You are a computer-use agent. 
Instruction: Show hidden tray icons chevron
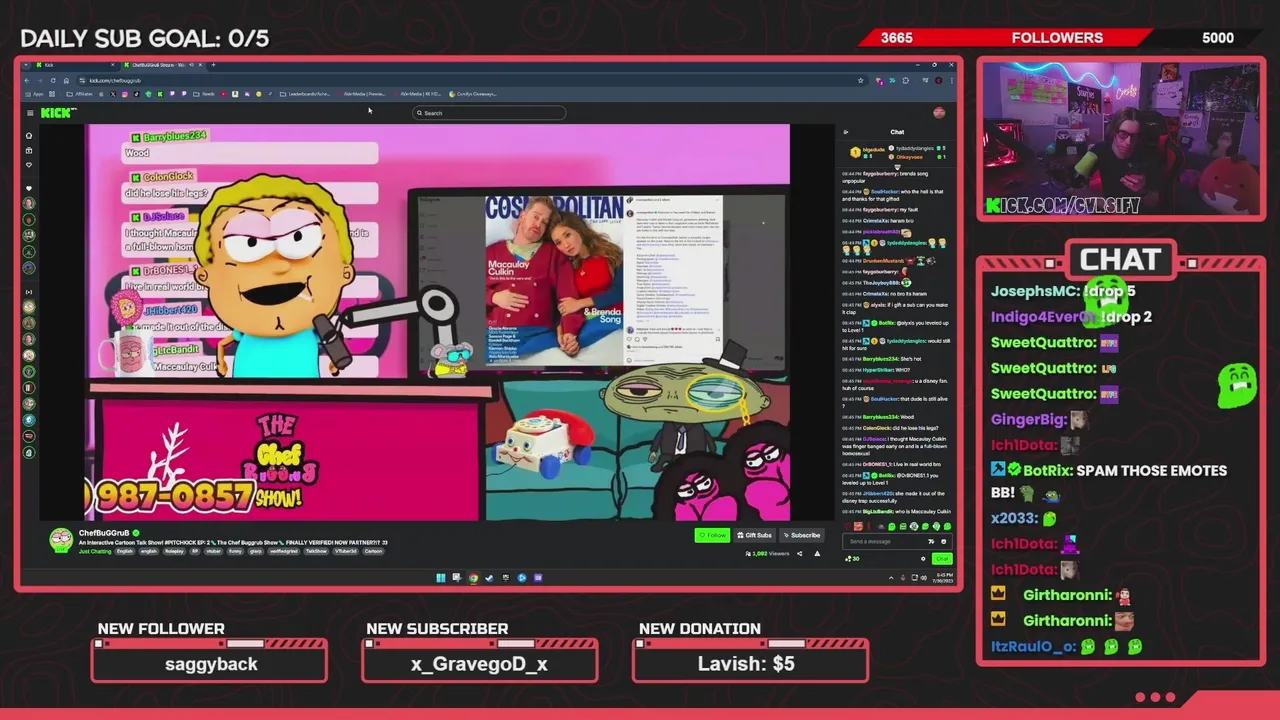(x=891, y=578)
